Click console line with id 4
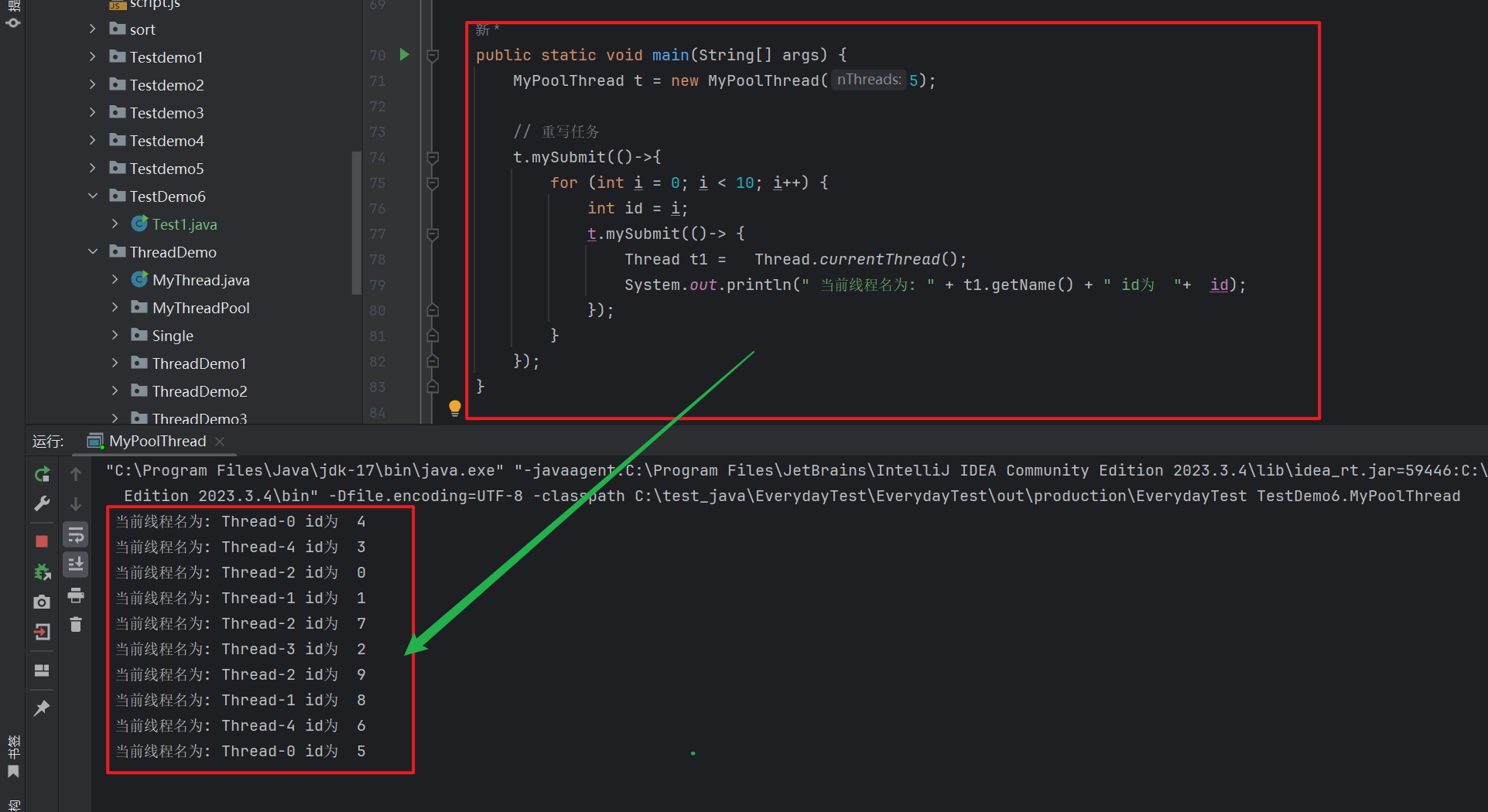Viewport: 1488px width, 812px height. [241, 521]
